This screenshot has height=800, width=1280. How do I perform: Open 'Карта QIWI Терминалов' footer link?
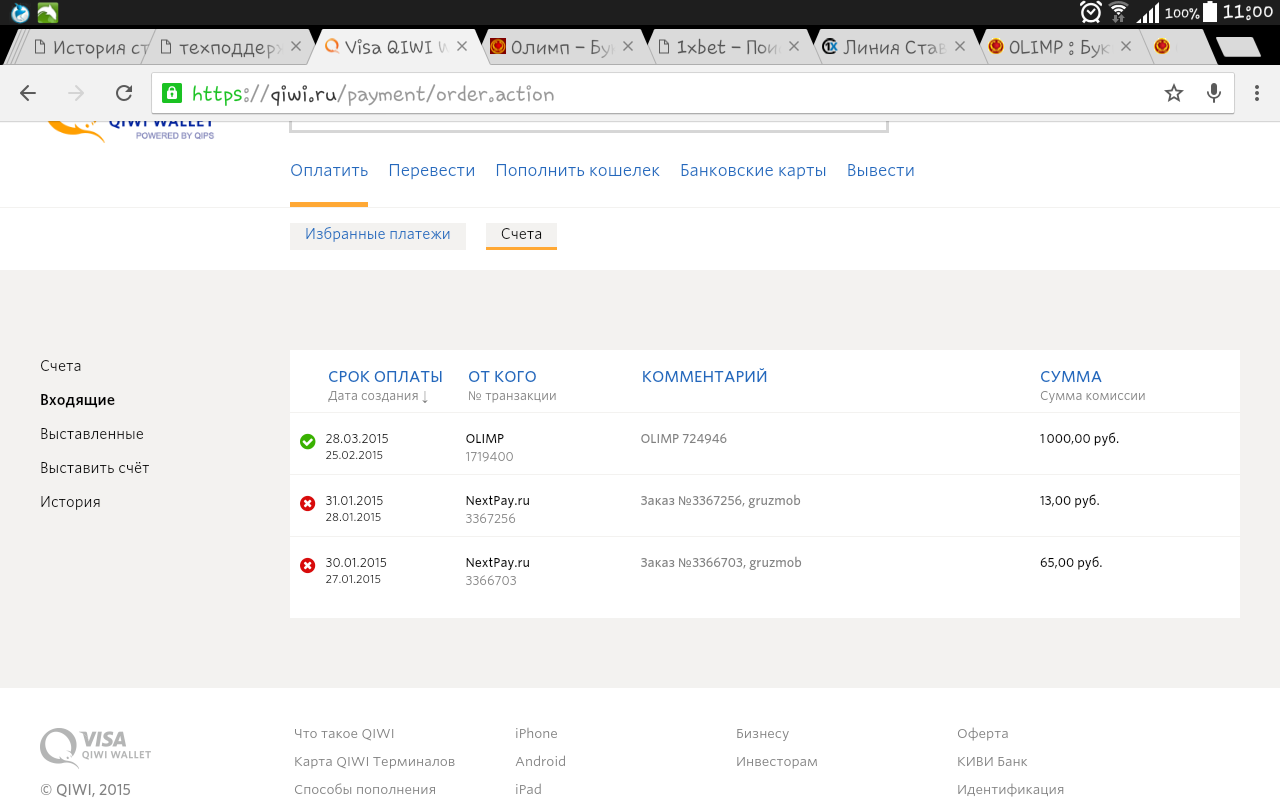click(x=374, y=762)
